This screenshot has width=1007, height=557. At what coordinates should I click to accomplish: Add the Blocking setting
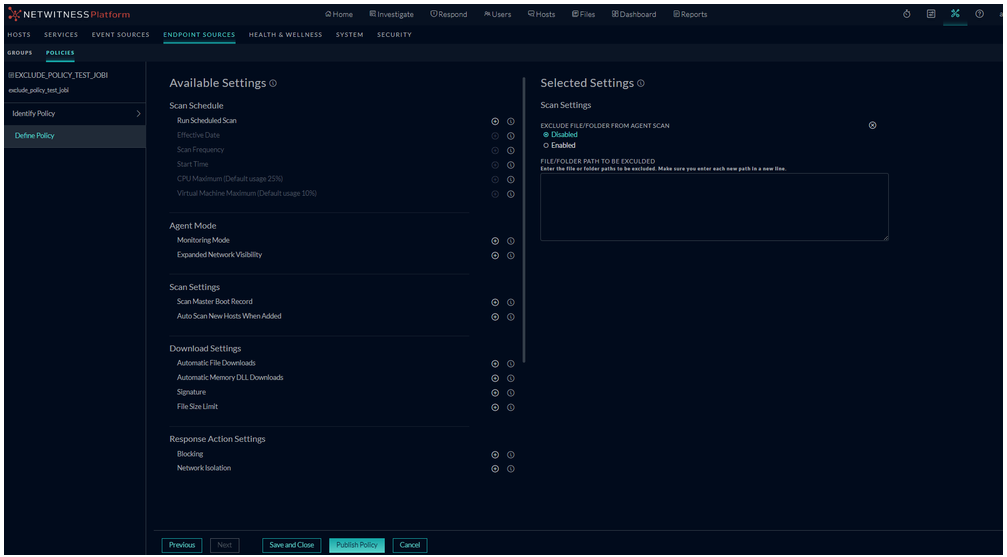pyautogui.click(x=495, y=455)
